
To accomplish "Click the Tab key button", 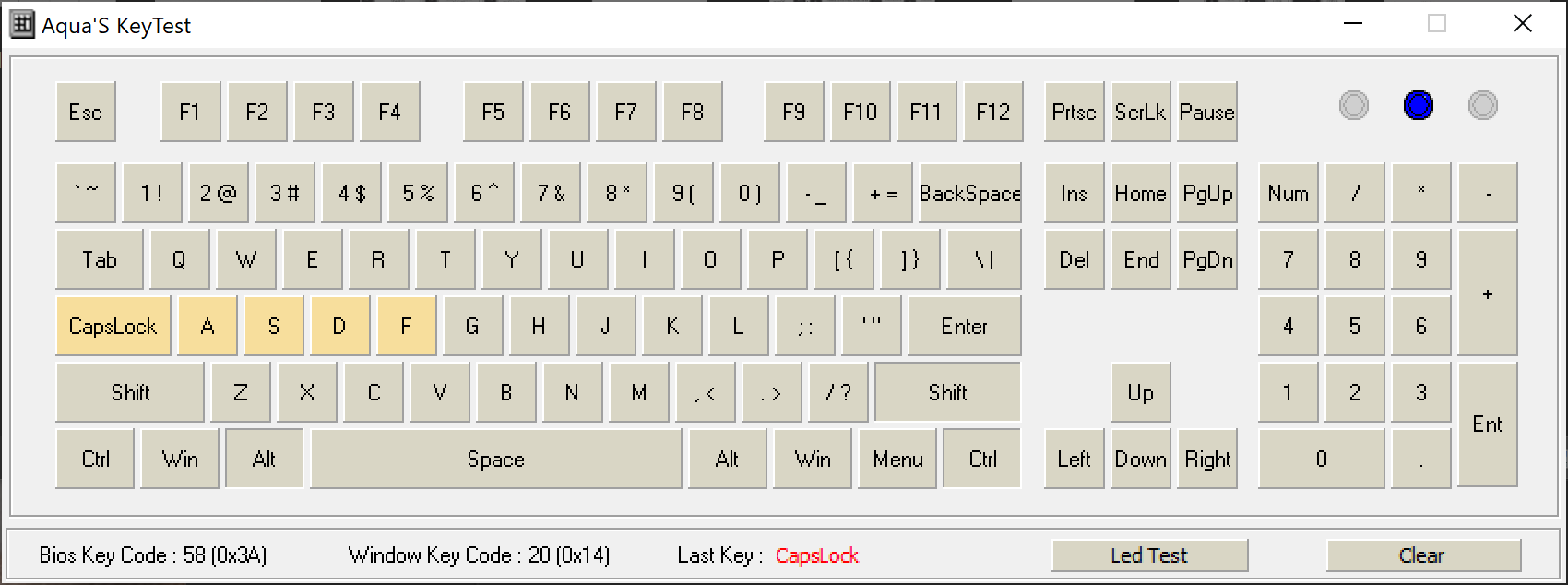I will [100, 260].
